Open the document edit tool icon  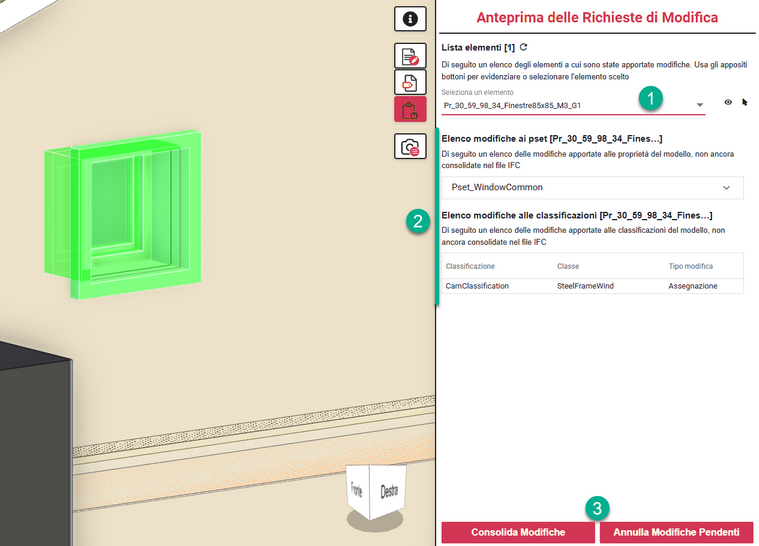click(410, 56)
